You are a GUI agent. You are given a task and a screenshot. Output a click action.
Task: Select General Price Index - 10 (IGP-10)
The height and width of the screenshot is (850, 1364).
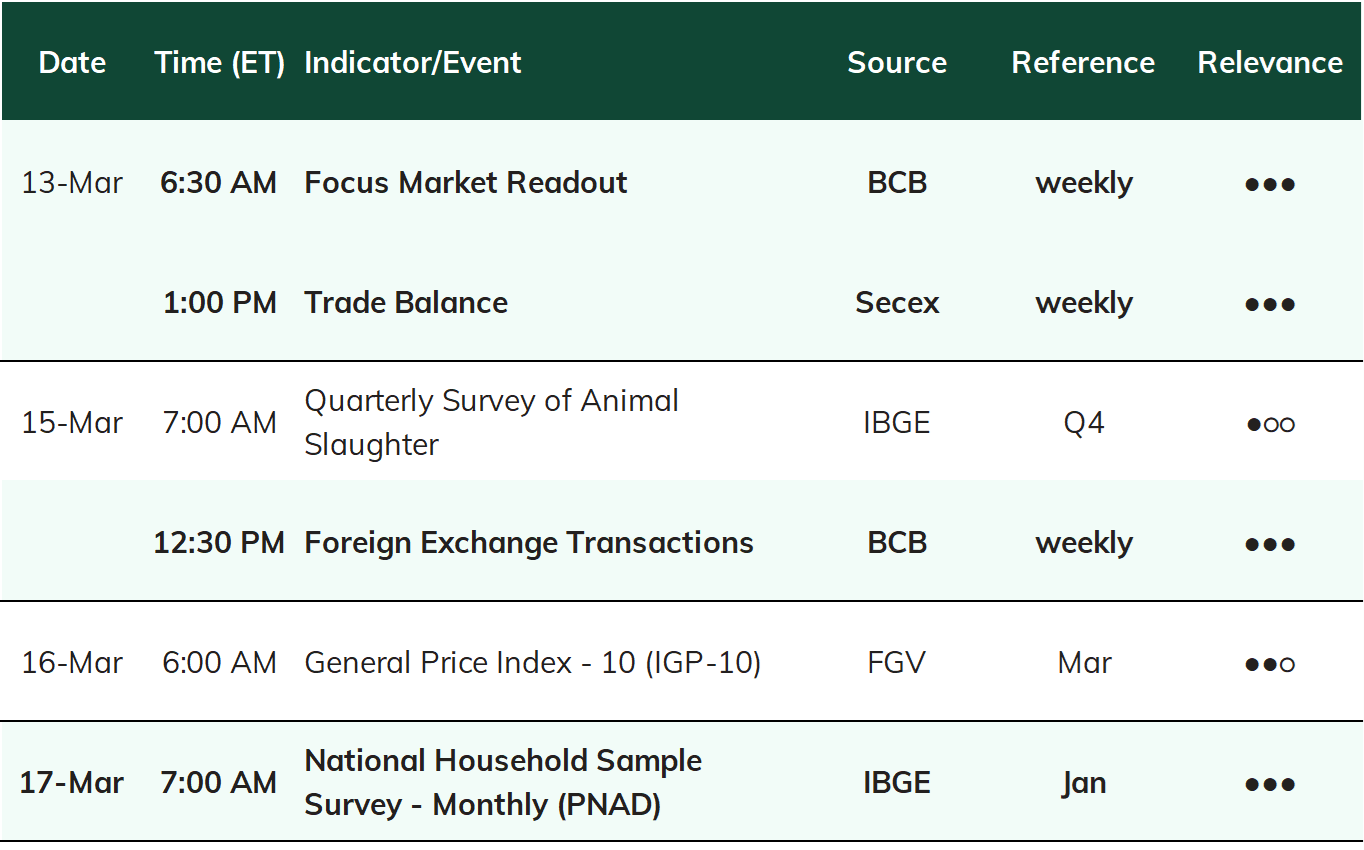coord(533,662)
